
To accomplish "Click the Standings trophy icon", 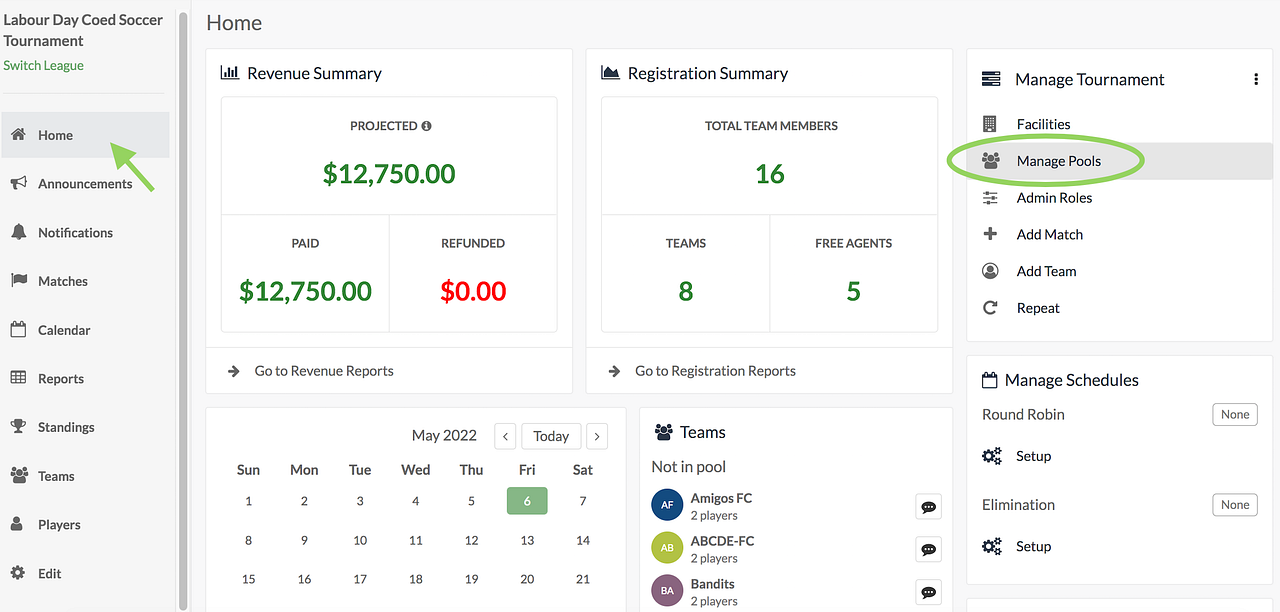I will tap(18, 427).
